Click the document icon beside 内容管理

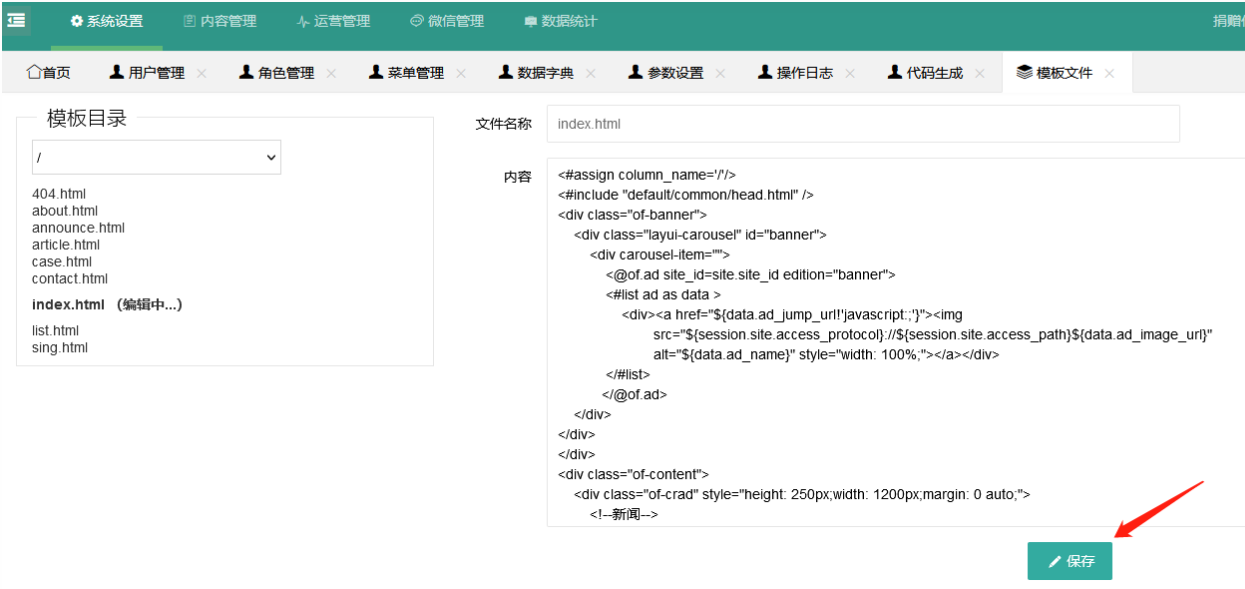[190, 21]
